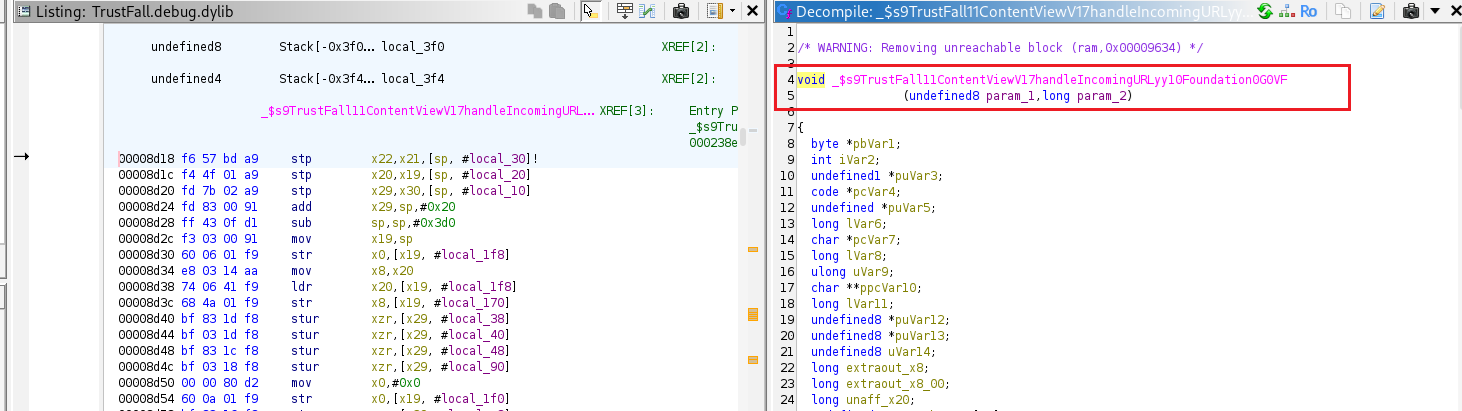The width and height of the screenshot is (1462, 411).
Task: Take a snapshot of the Listing window
Action: coord(682,11)
